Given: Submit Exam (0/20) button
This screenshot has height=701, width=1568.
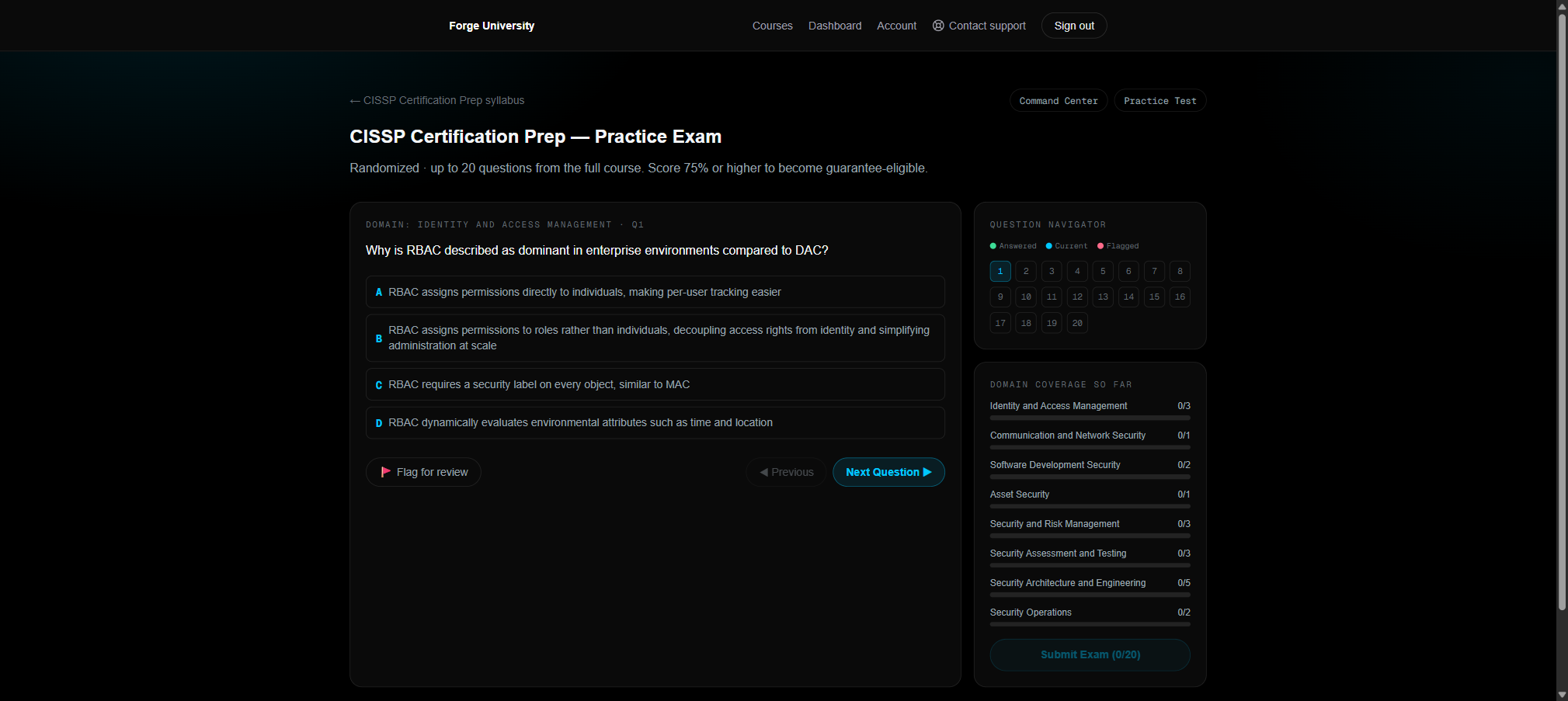Looking at the screenshot, I should pos(1090,654).
